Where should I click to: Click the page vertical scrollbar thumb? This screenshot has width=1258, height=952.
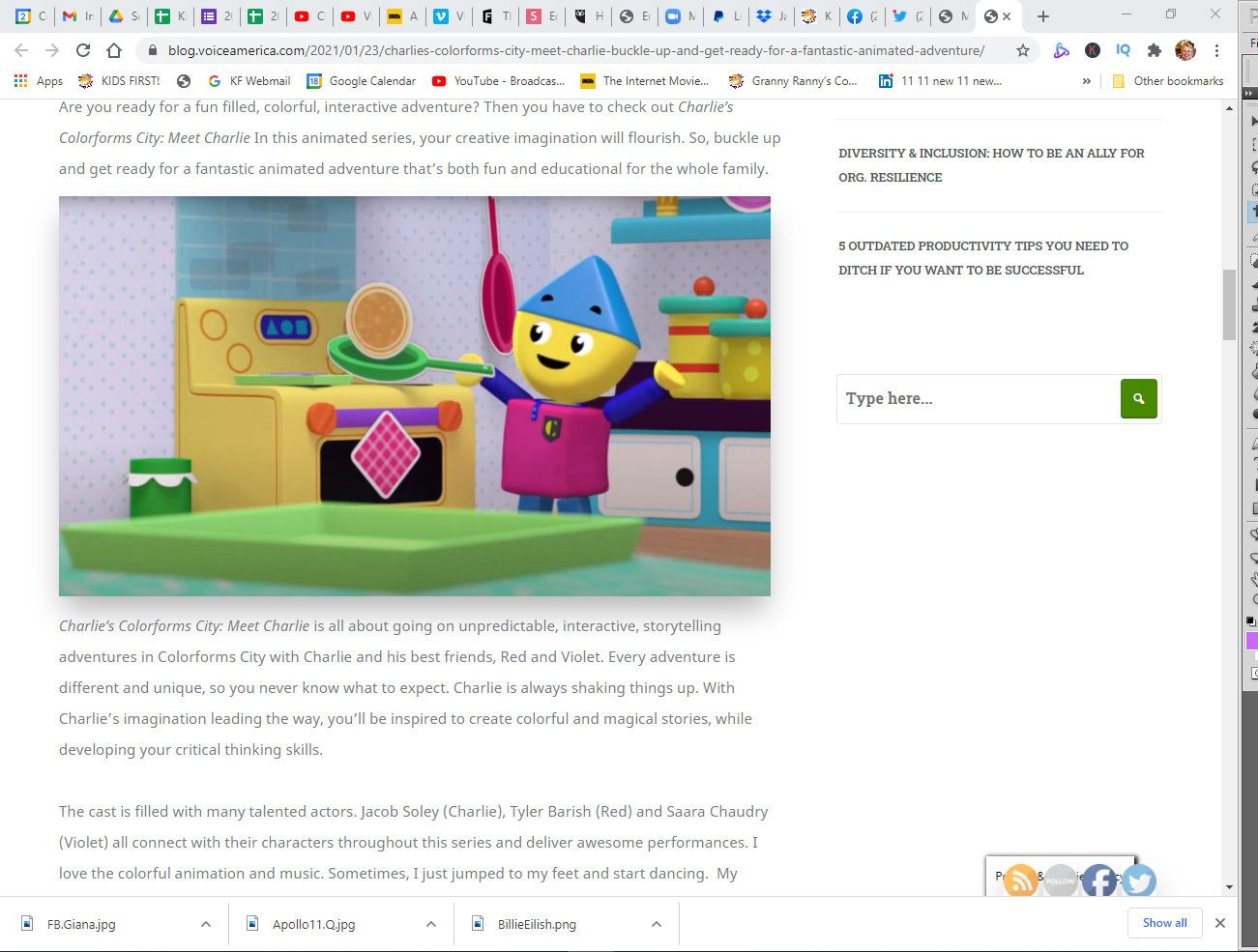pos(1229,304)
